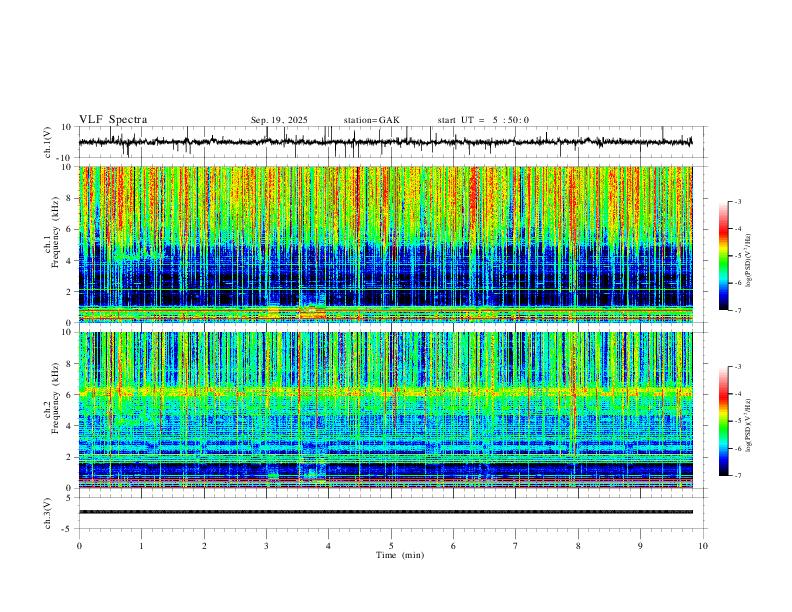The width and height of the screenshot is (792, 612).
Task: Click the "4" kHz tick on ch.1 frequency axis
Action: point(69,261)
